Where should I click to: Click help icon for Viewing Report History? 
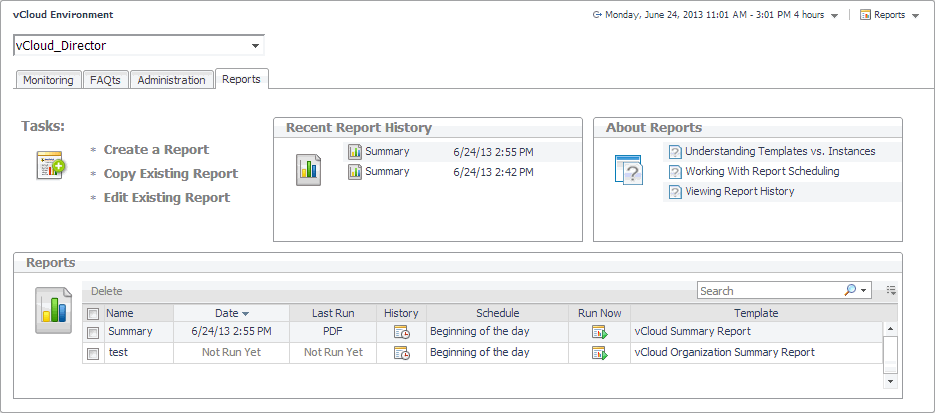pos(675,192)
